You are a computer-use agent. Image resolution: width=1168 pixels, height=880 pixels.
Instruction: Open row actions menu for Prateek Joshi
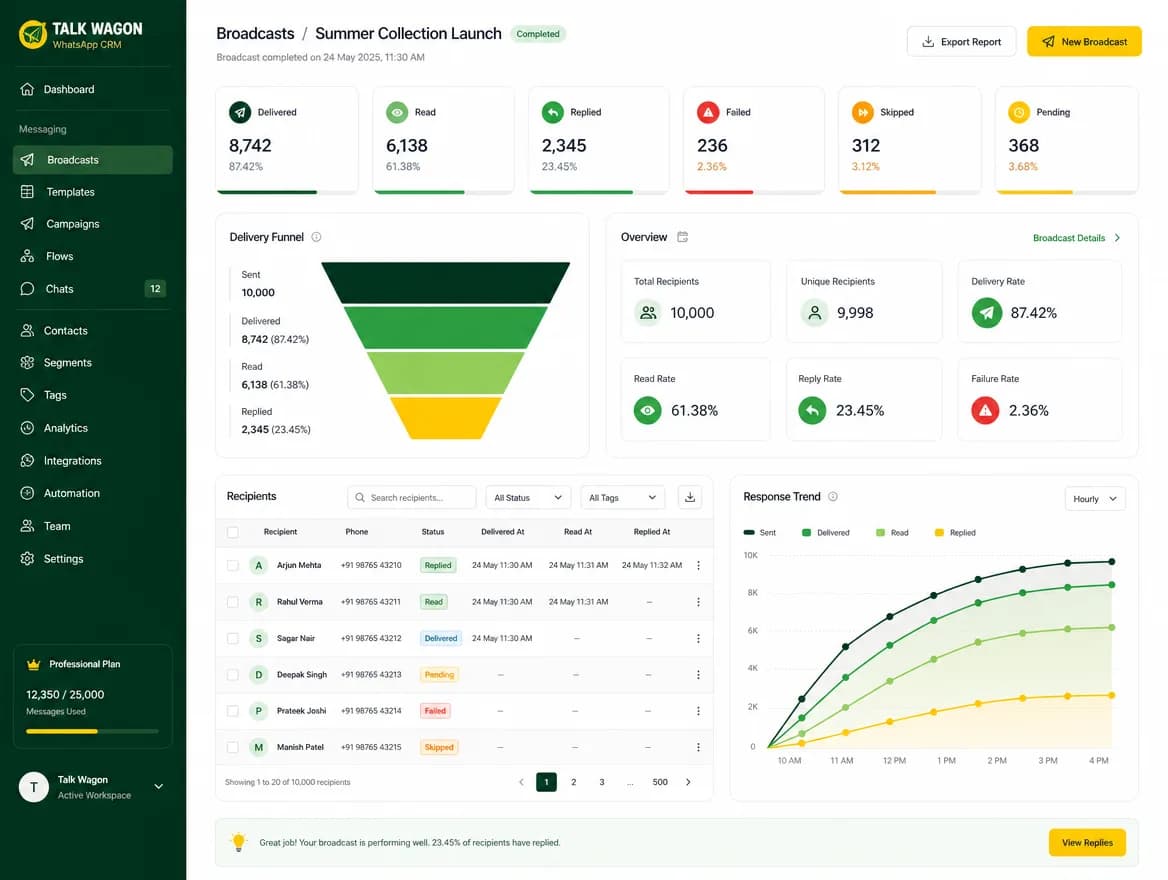[698, 711]
